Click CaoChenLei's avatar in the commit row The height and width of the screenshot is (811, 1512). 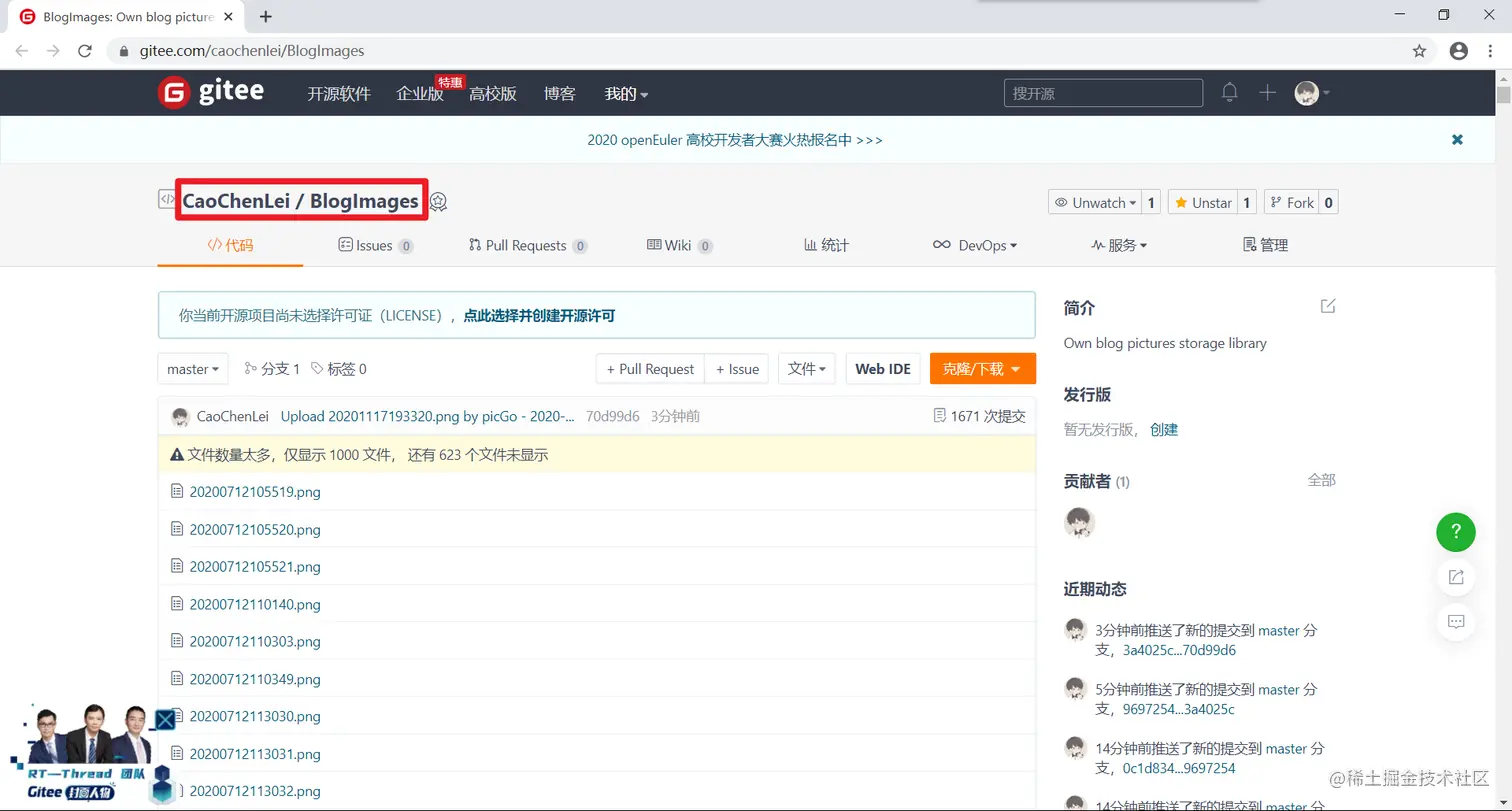pyautogui.click(x=181, y=417)
